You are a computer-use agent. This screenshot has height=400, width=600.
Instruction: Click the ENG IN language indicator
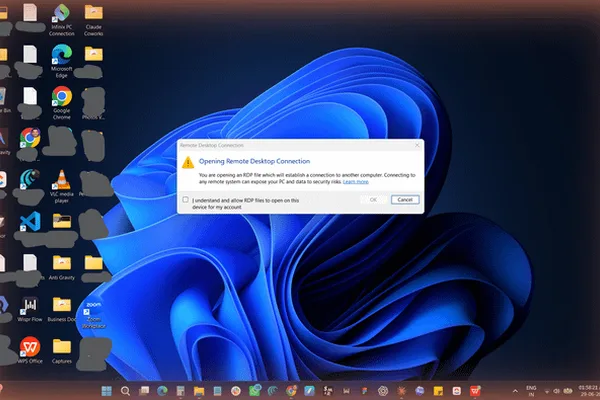(x=531, y=391)
